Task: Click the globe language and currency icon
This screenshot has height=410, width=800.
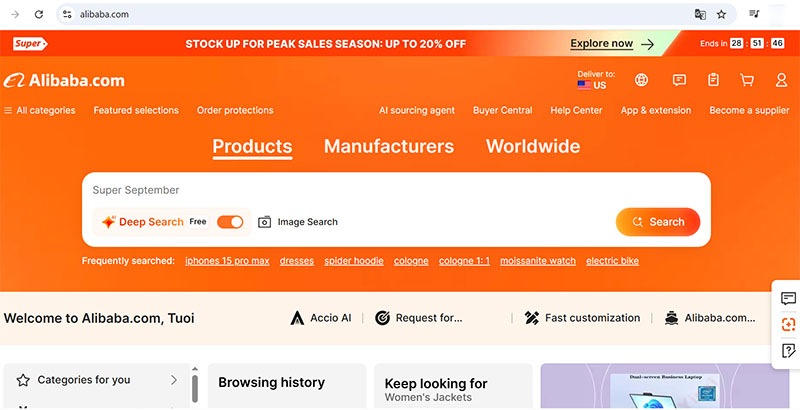Action: (642, 80)
